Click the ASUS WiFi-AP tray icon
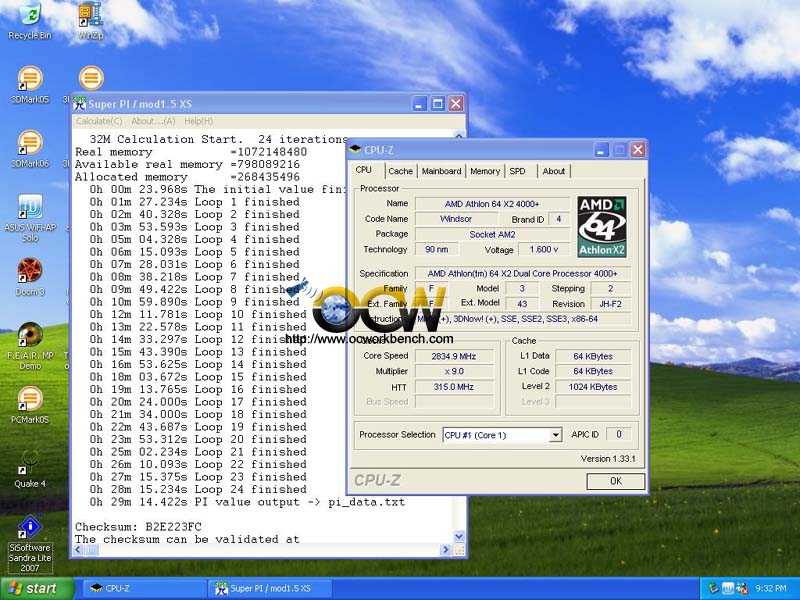 tap(728, 588)
